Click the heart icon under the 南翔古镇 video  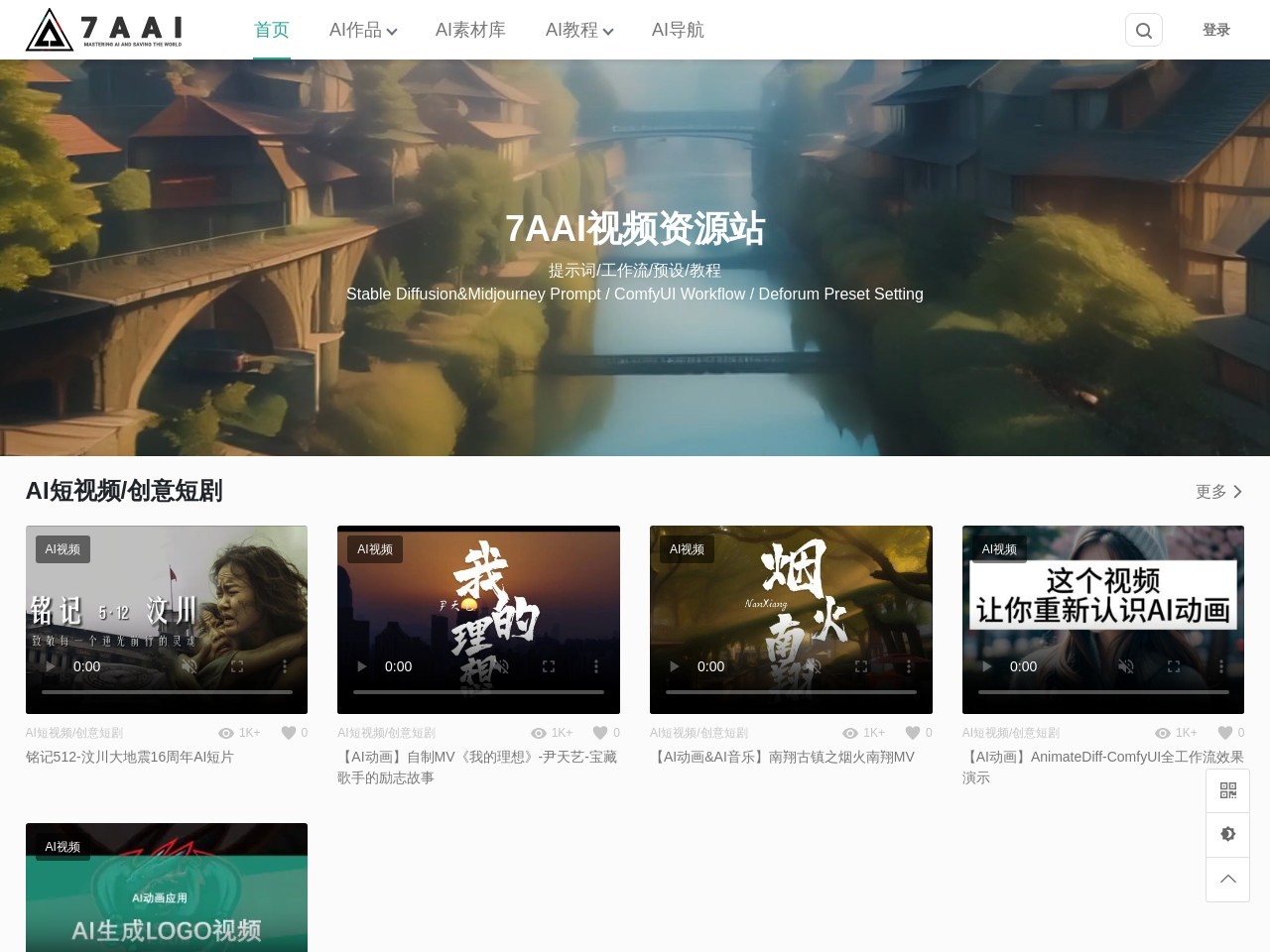912,733
